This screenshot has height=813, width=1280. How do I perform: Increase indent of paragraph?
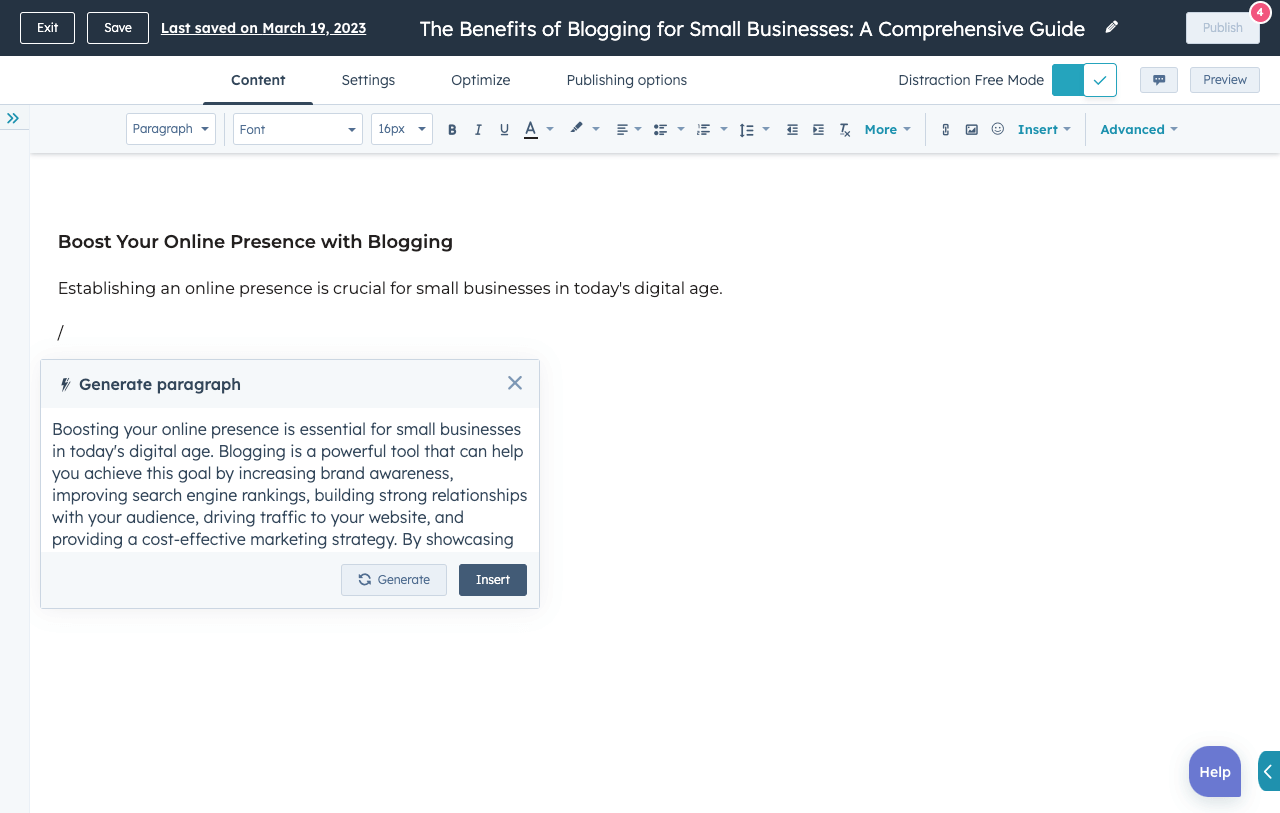click(818, 130)
